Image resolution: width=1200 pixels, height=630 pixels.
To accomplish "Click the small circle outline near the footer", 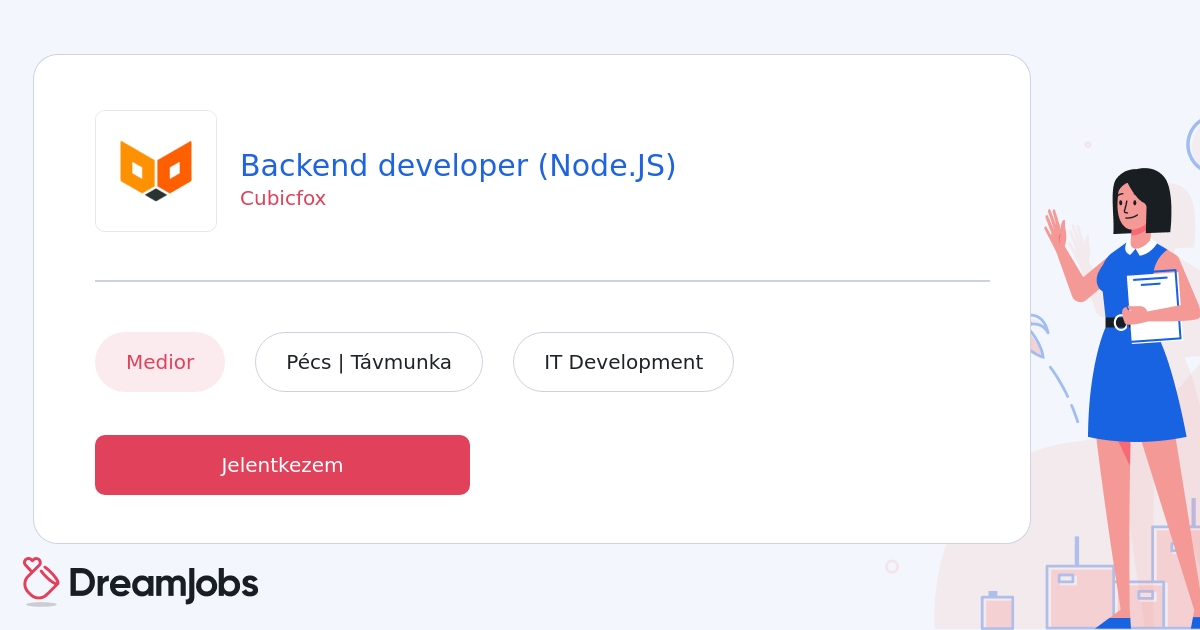I will (892, 566).
